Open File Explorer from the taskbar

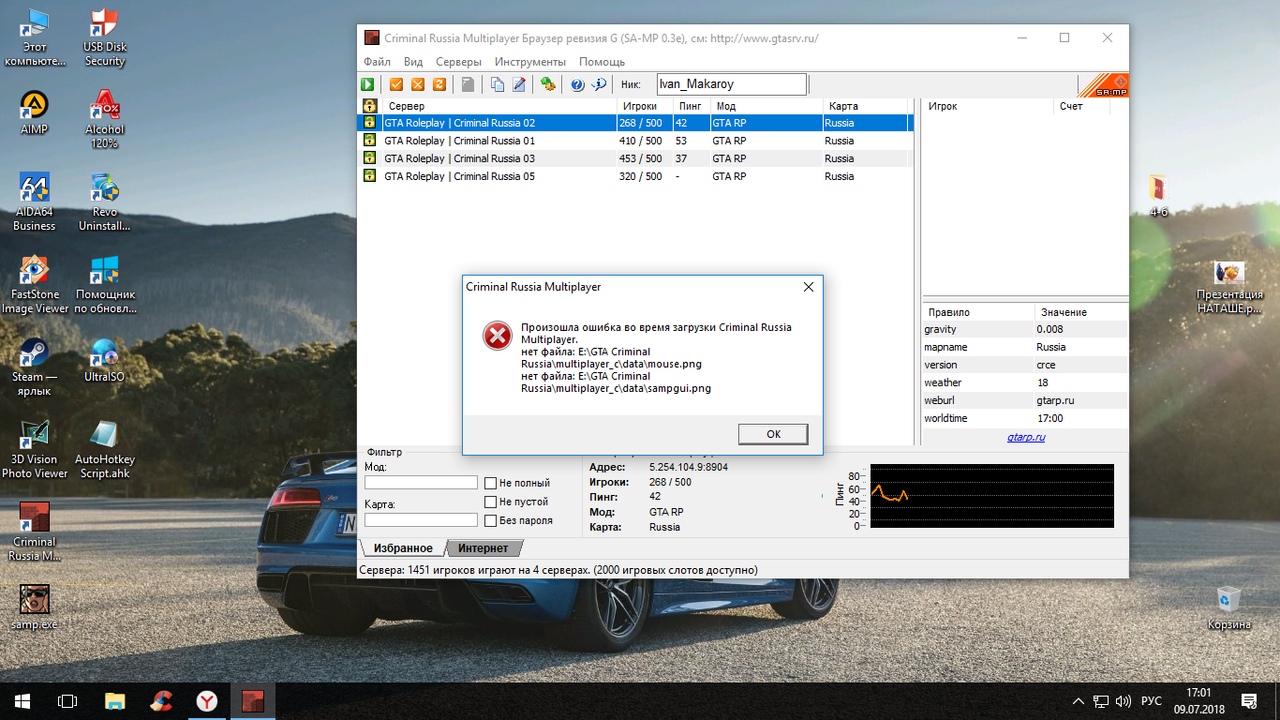point(114,701)
